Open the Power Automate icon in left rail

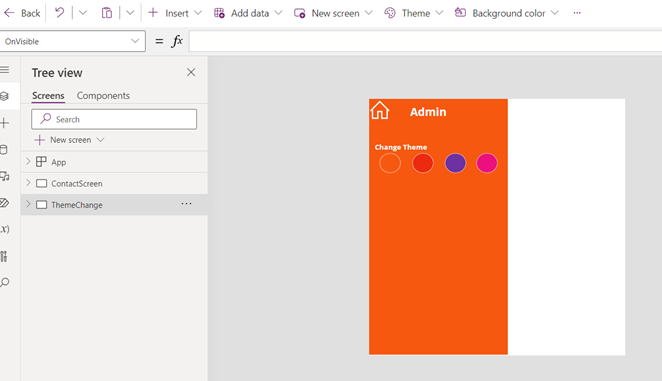[5, 203]
